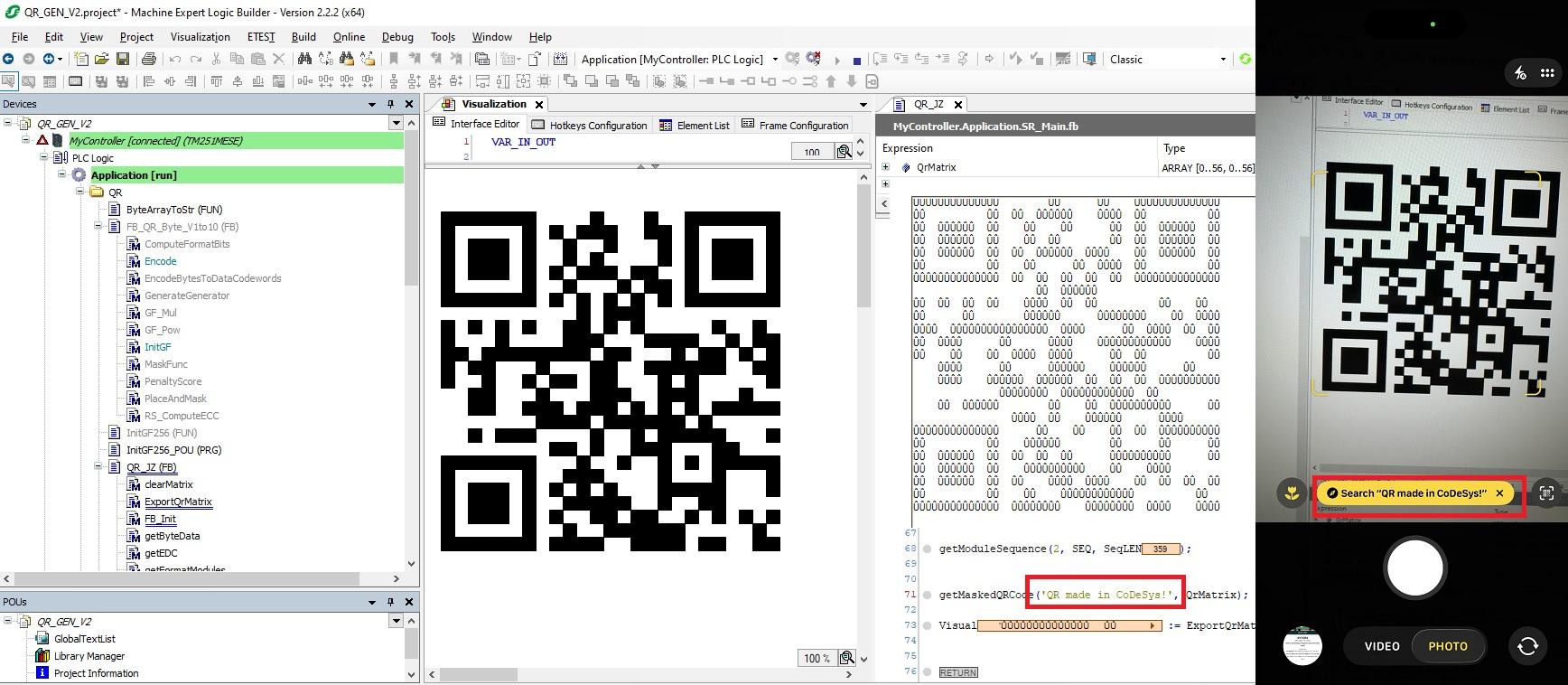Open the Visualization menu
The height and width of the screenshot is (685, 1568).
(x=200, y=37)
